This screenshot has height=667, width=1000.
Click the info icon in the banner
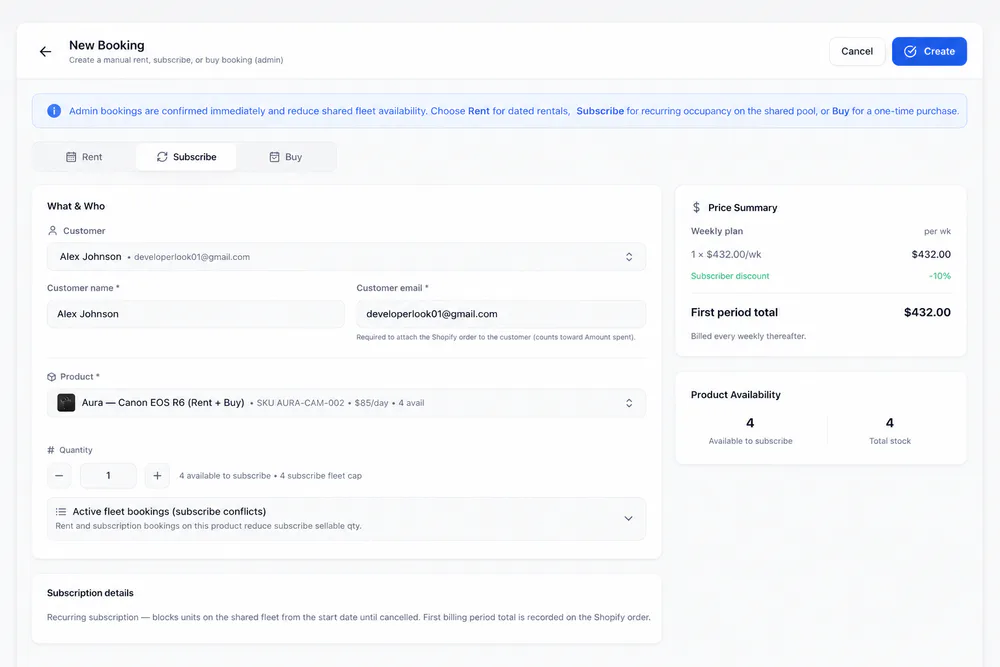pos(54,111)
